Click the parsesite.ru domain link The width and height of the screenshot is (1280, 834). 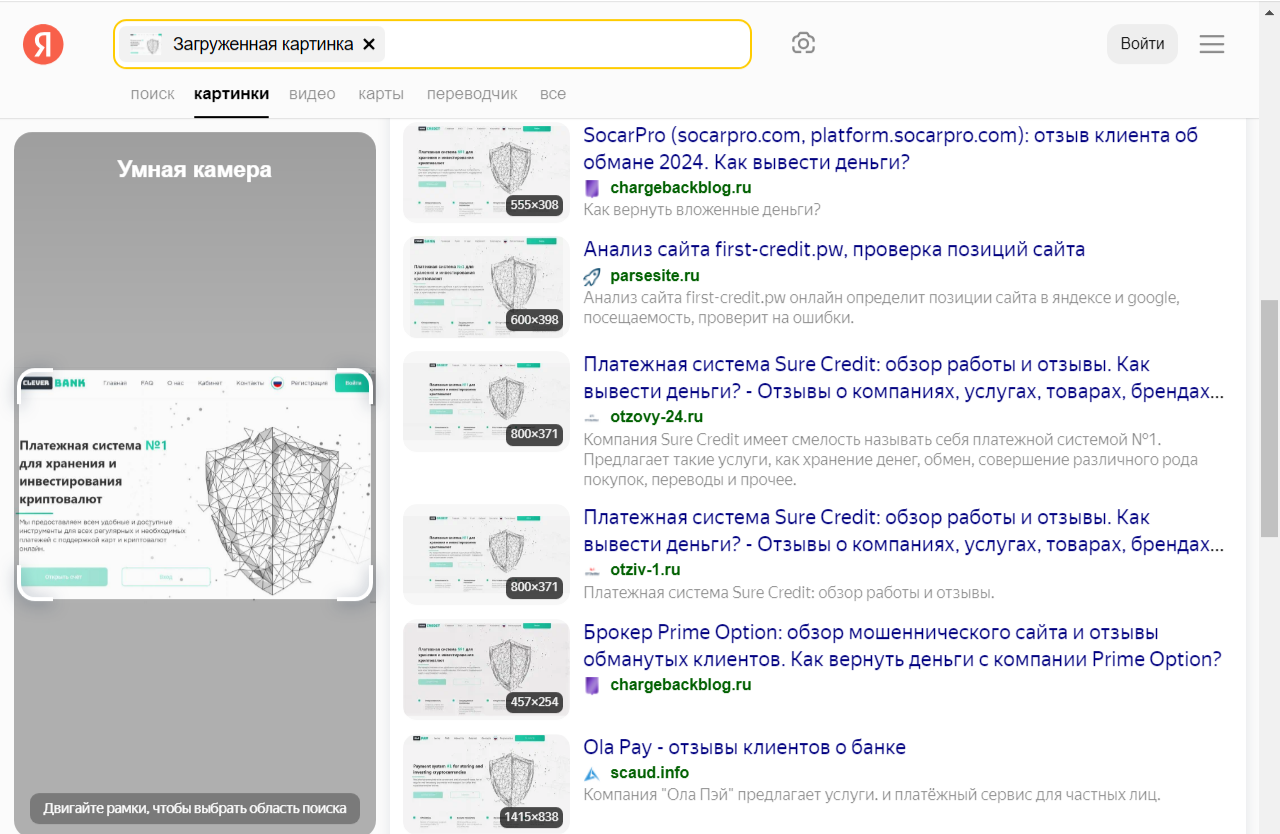(654, 276)
